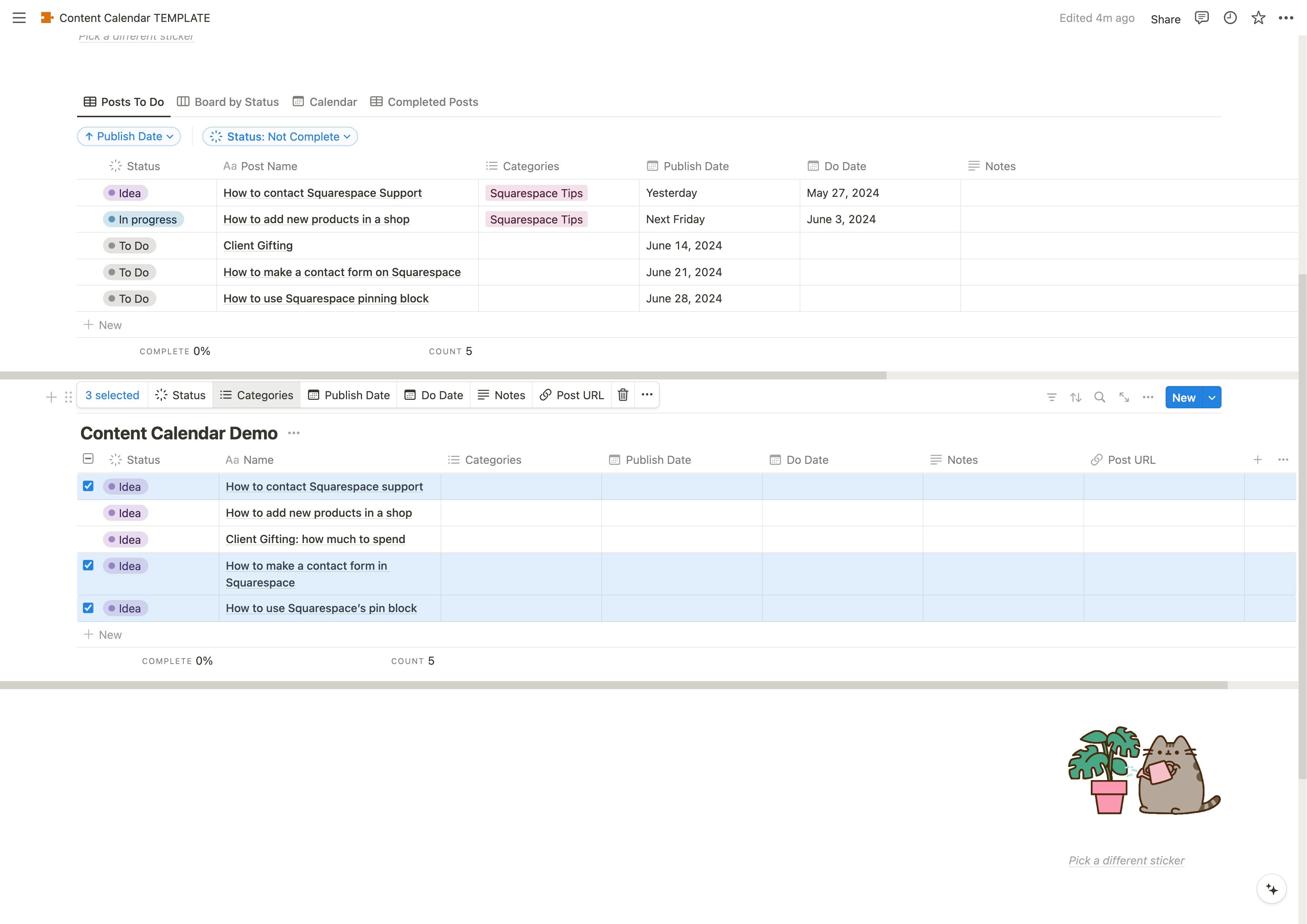Click the sort arrows icon in database toolbar

(1075, 397)
